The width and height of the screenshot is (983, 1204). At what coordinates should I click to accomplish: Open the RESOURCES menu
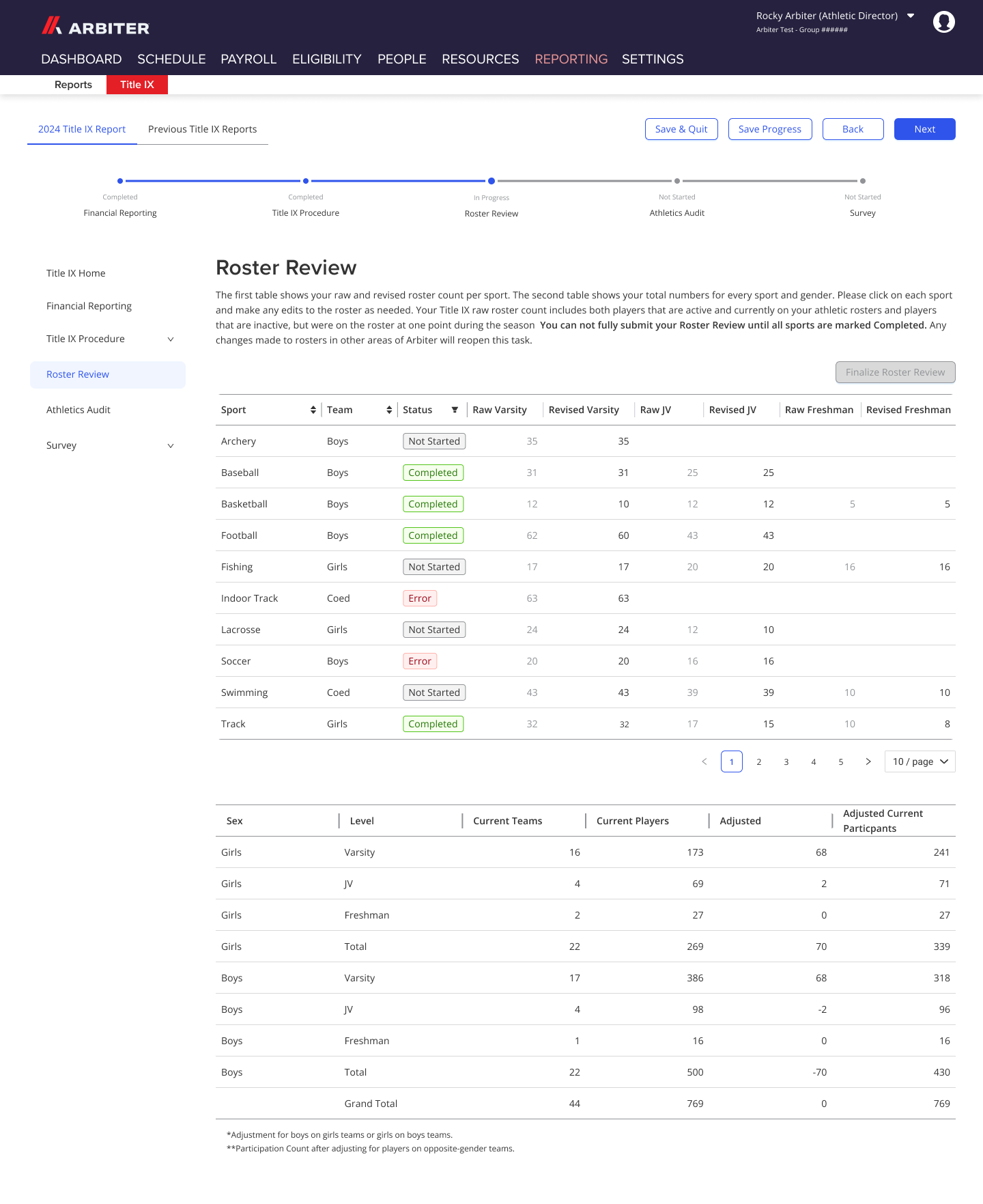click(481, 59)
